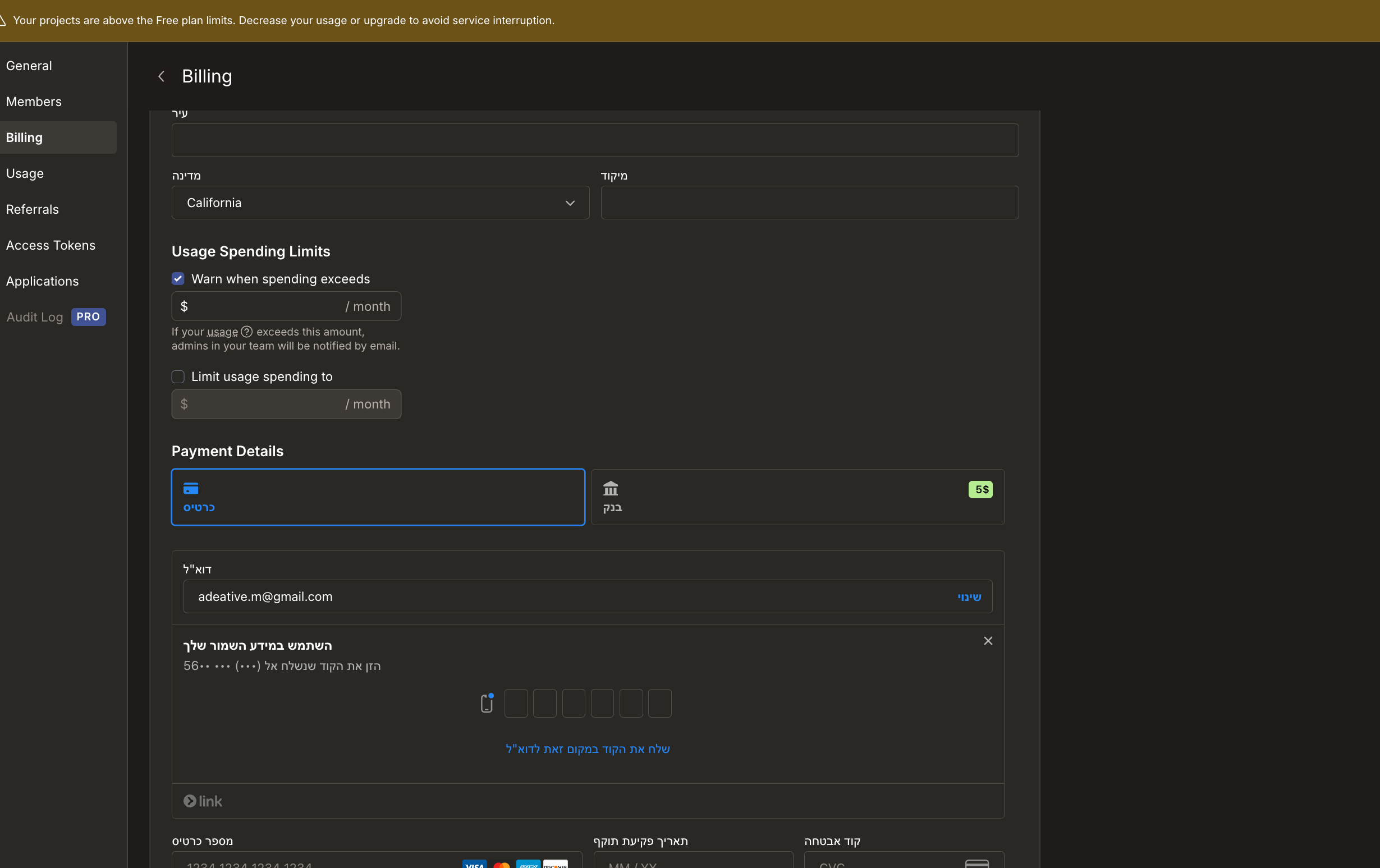Select the card payment method icon

[x=191, y=489]
